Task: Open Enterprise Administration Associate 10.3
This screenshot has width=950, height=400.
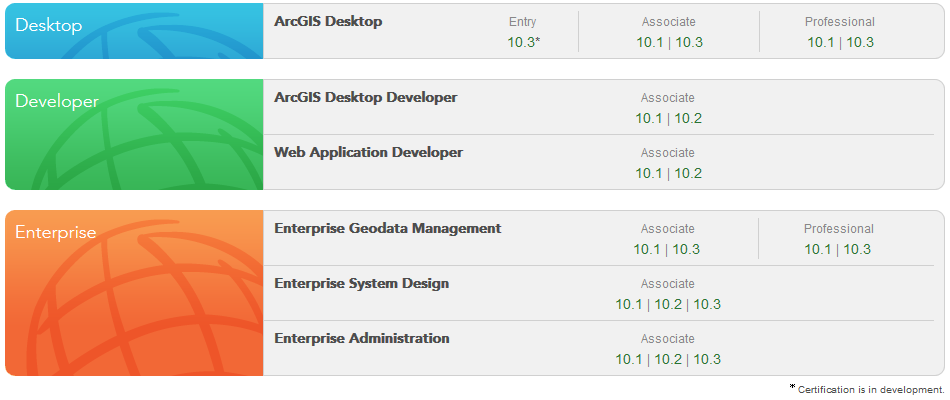Action: click(x=708, y=359)
